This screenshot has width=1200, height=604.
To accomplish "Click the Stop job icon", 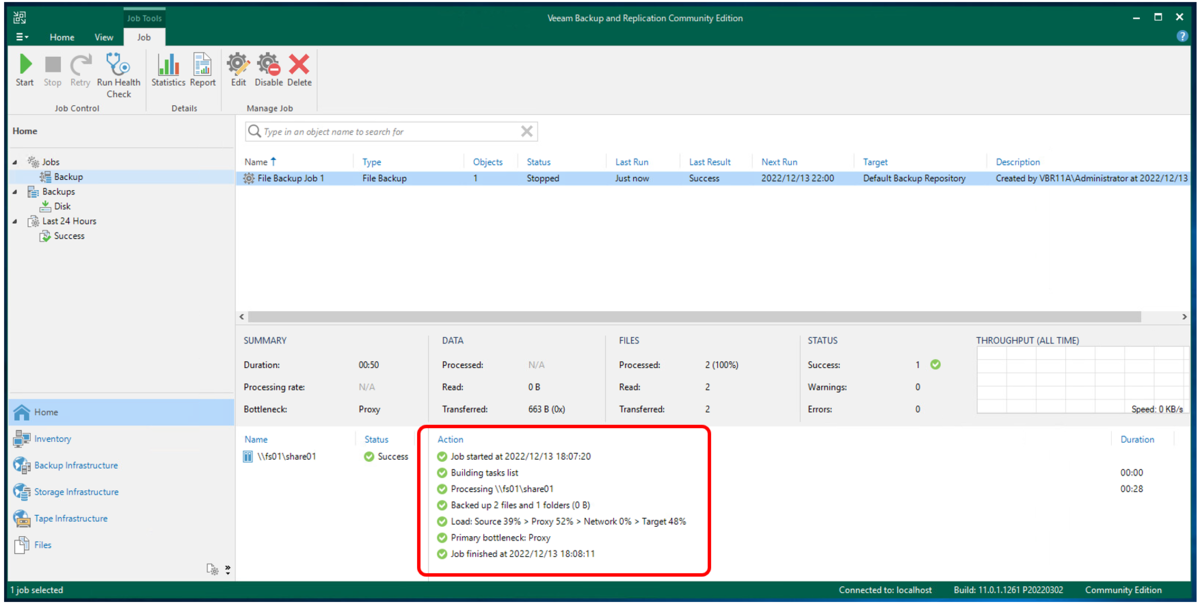I will (x=53, y=71).
